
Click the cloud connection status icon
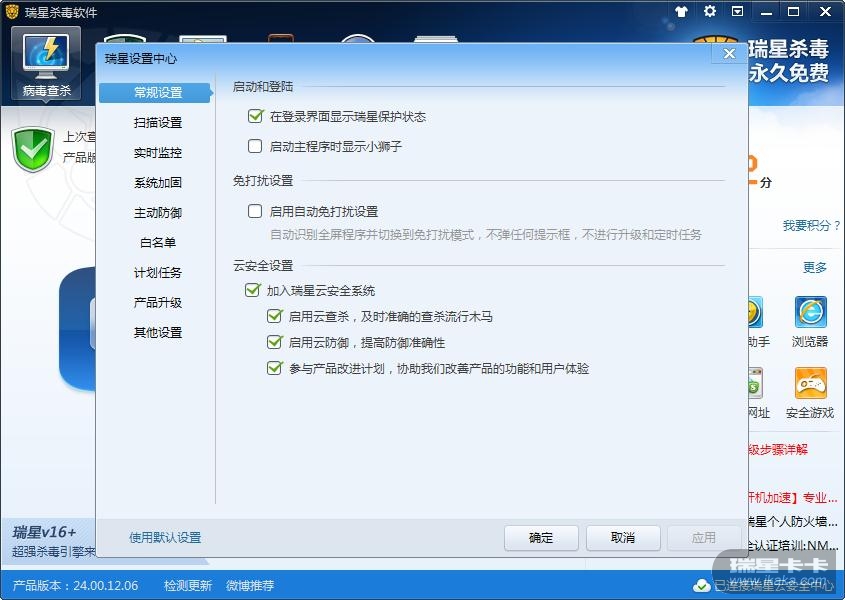[x=701, y=585]
